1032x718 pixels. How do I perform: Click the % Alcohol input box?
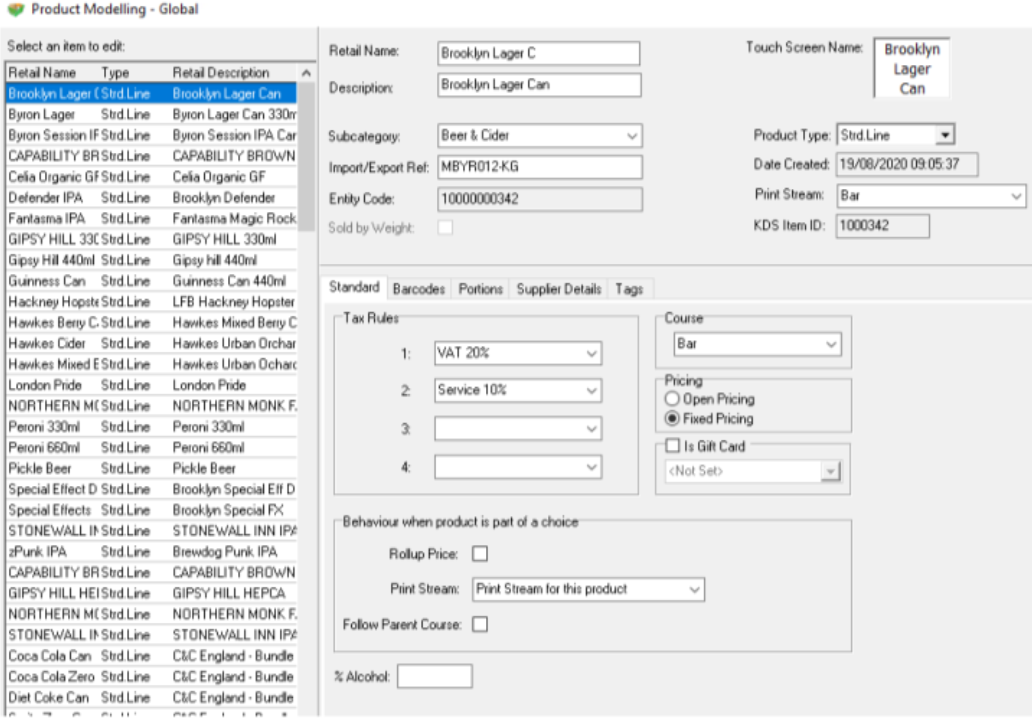434,677
